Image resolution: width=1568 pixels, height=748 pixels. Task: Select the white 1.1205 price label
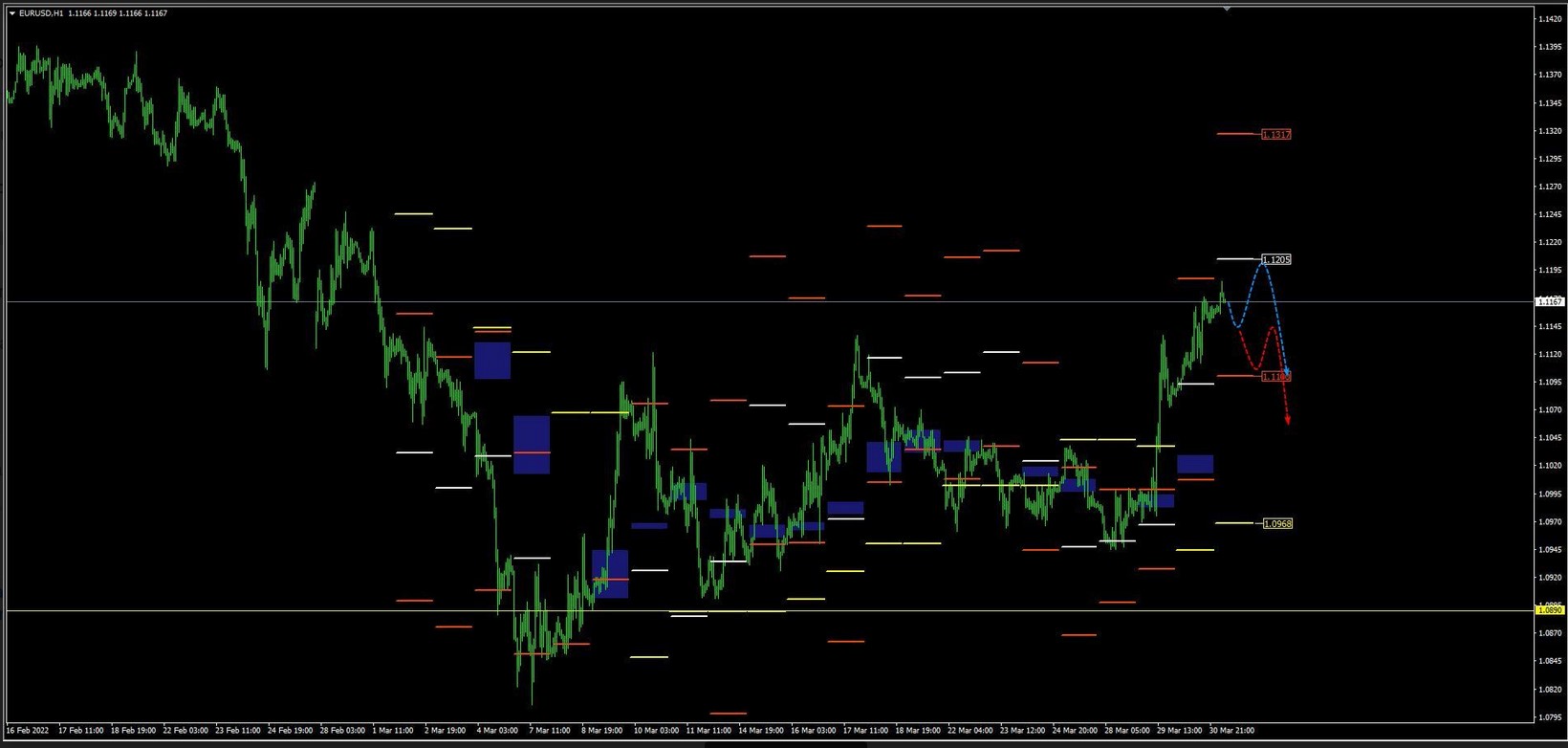[x=1275, y=260]
